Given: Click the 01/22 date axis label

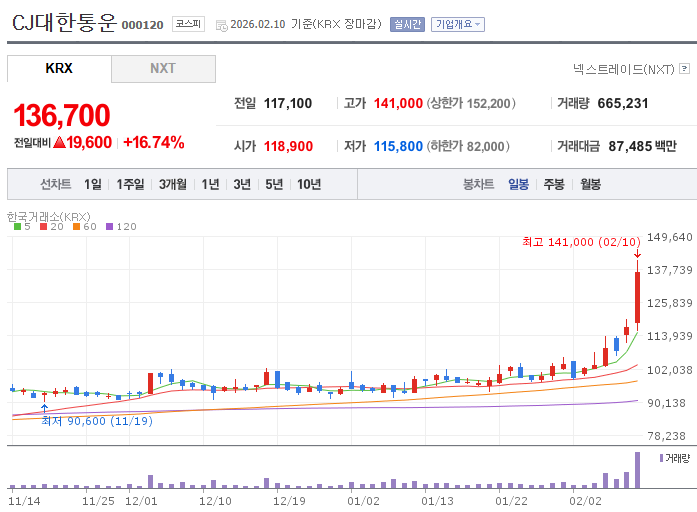Looking at the screenshot, I should click(x=511, y=501).
